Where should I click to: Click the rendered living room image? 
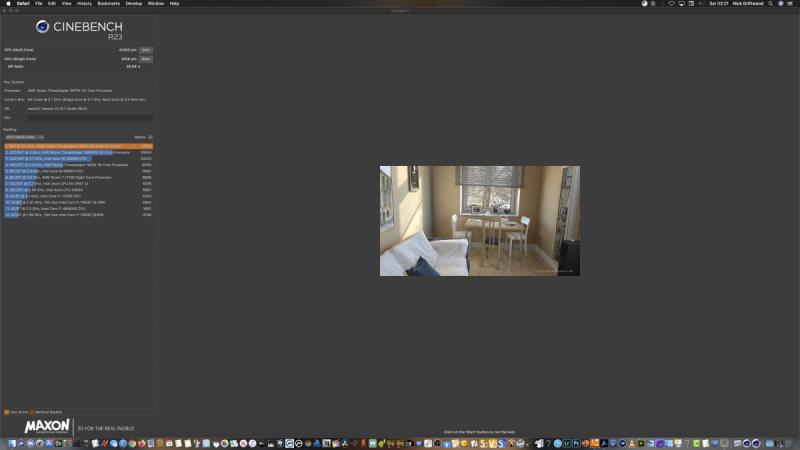tap(480, 221)
